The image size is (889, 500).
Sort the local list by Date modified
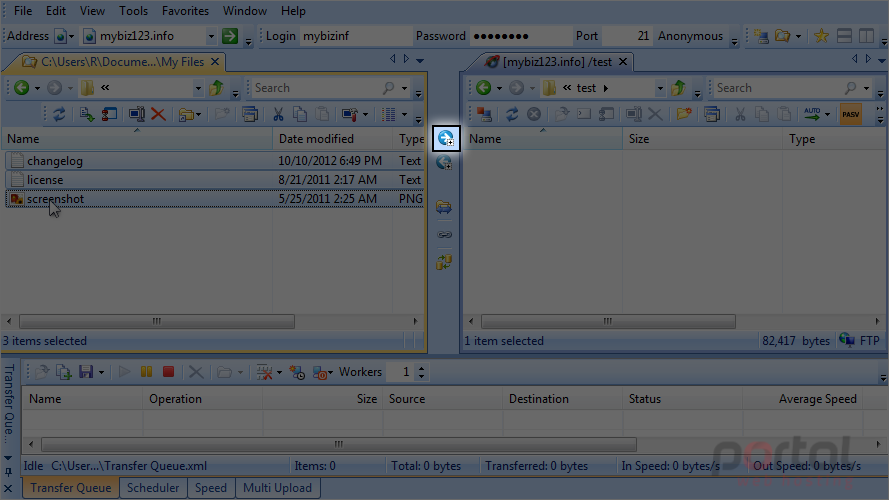332,139
